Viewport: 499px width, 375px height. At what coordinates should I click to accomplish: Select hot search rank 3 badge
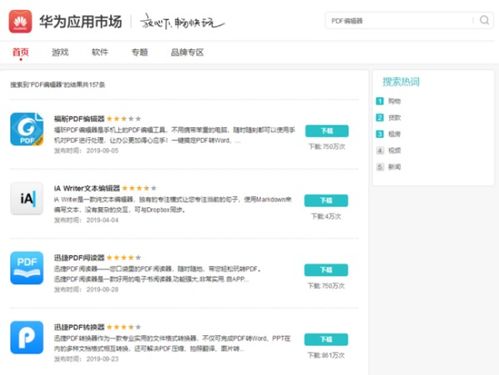pyautogui.click(x=380, y=134)
